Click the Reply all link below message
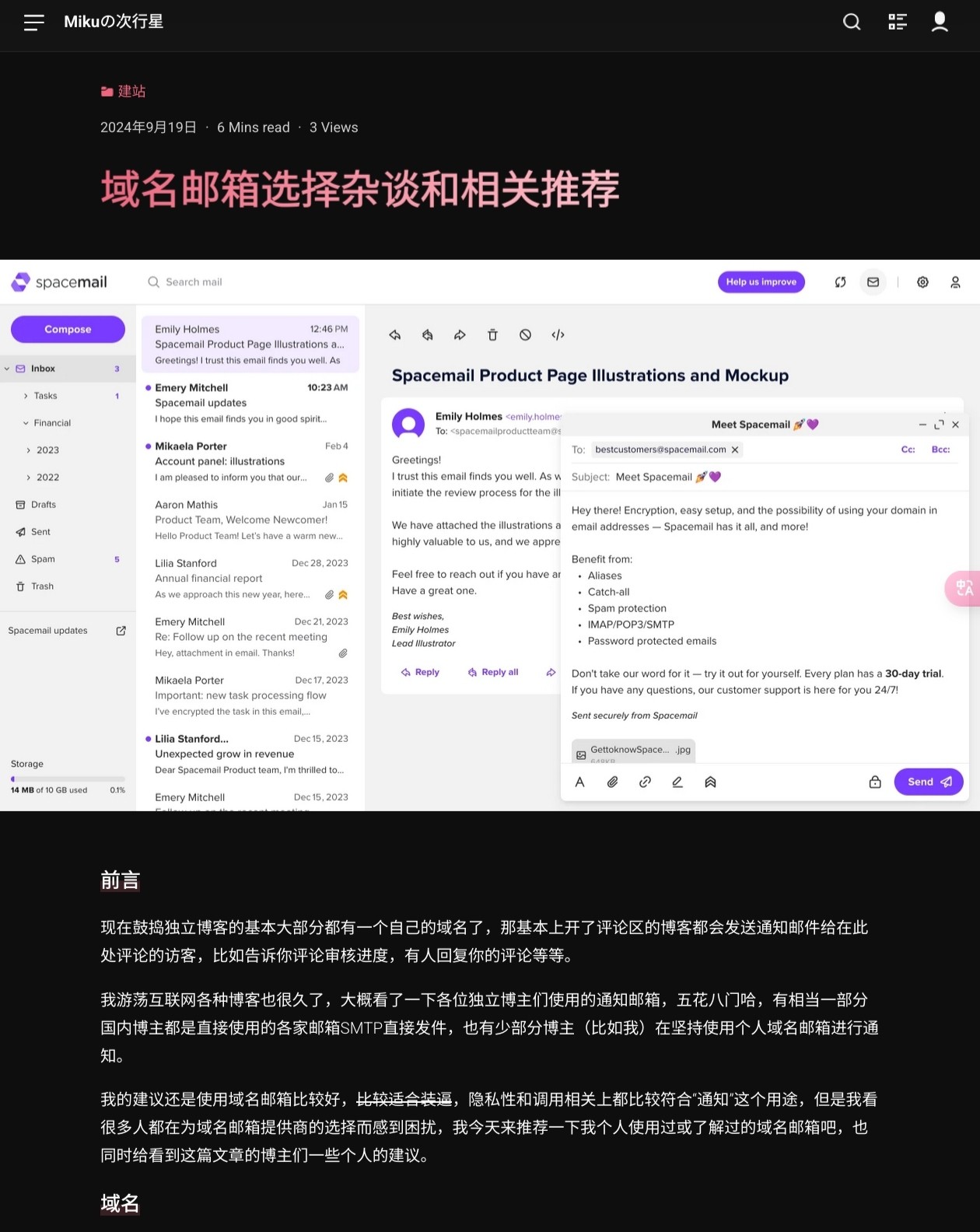The width and height of the screenshot is (980, 1232). [493, 672]
